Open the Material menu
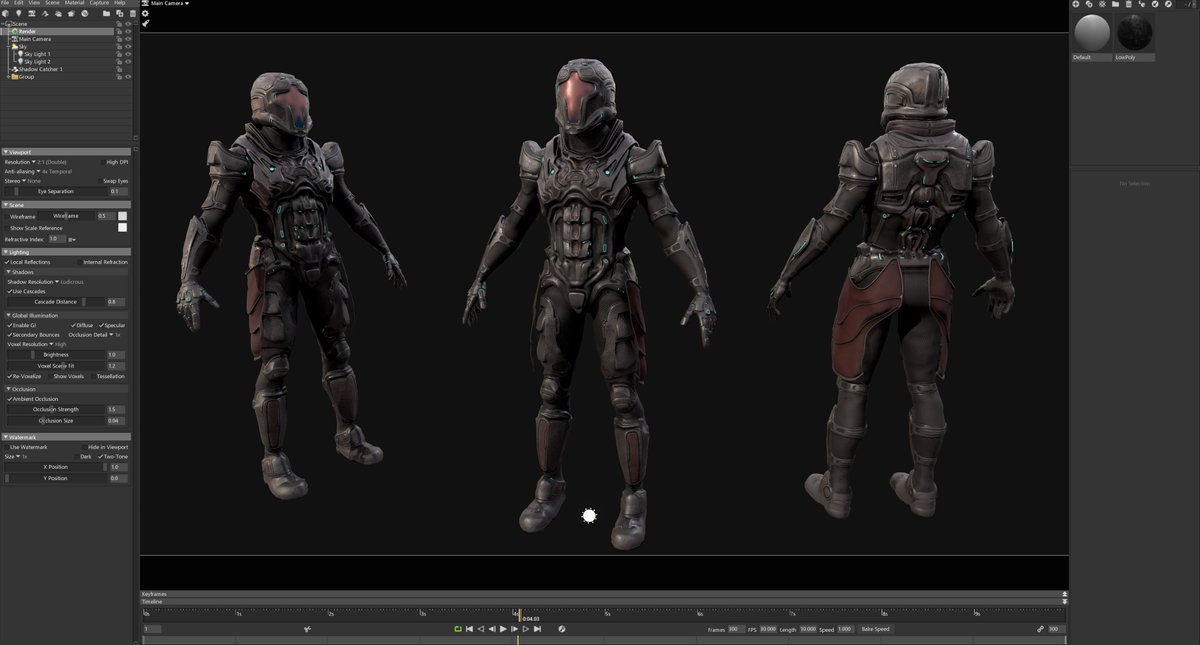 74,3
